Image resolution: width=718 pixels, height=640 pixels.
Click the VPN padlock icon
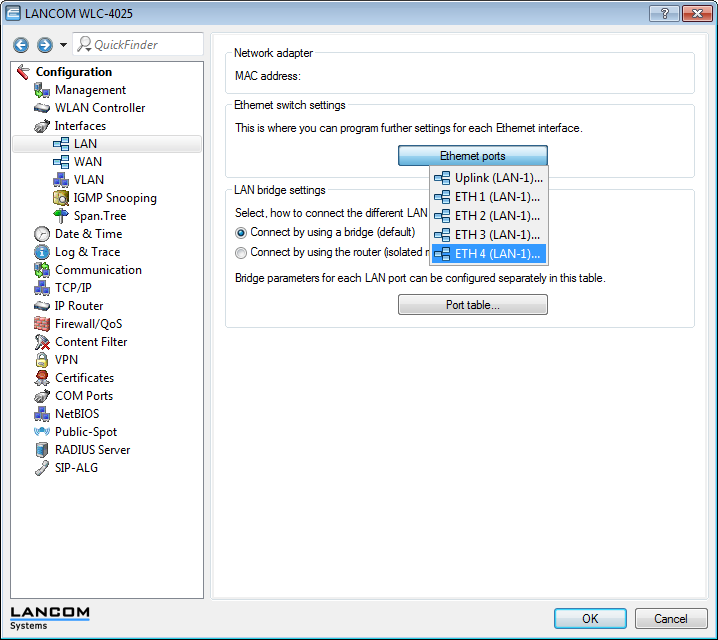pyautogui.click(x=42, y=360)
